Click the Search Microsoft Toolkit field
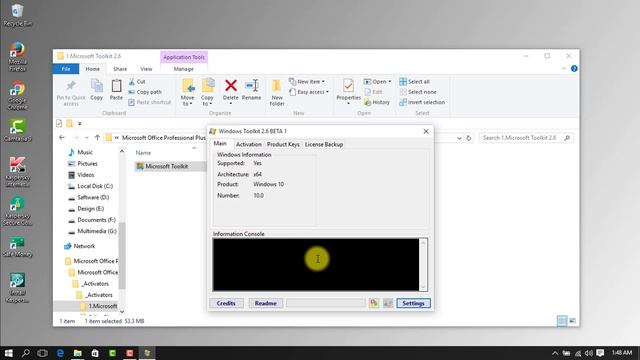640x360 pixels. 527,138
